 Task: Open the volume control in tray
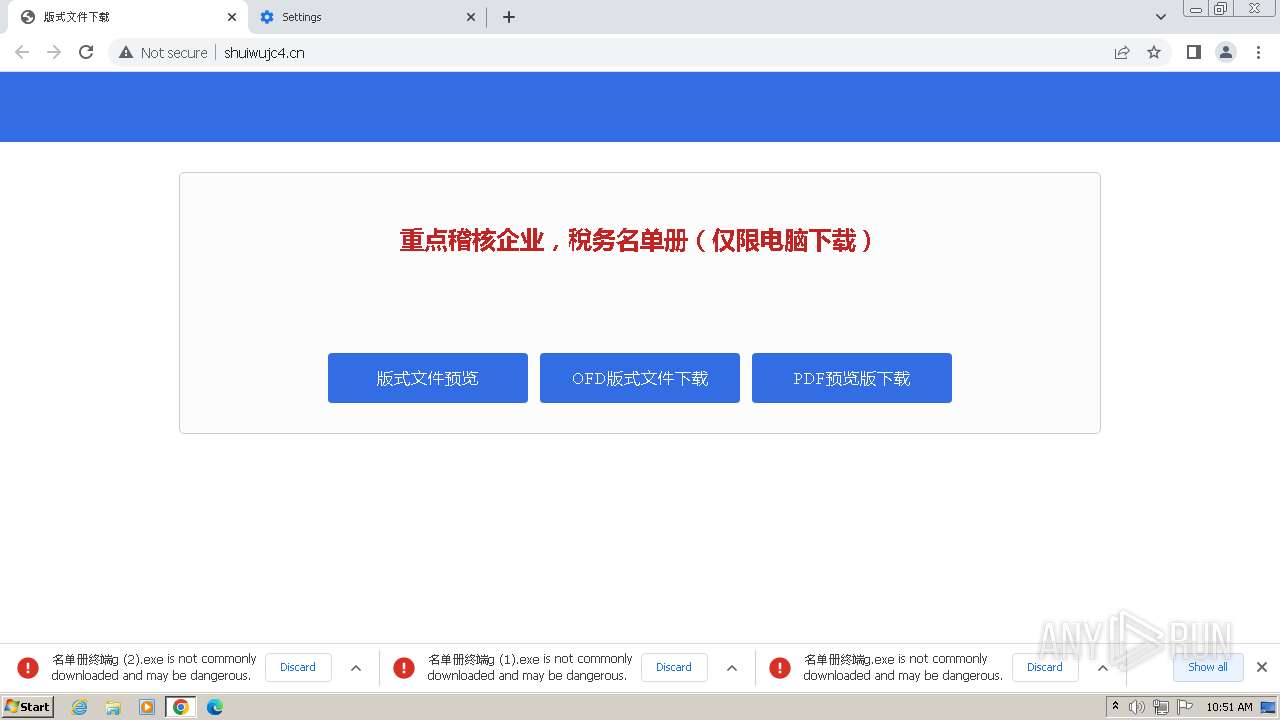click(1137, 707)
